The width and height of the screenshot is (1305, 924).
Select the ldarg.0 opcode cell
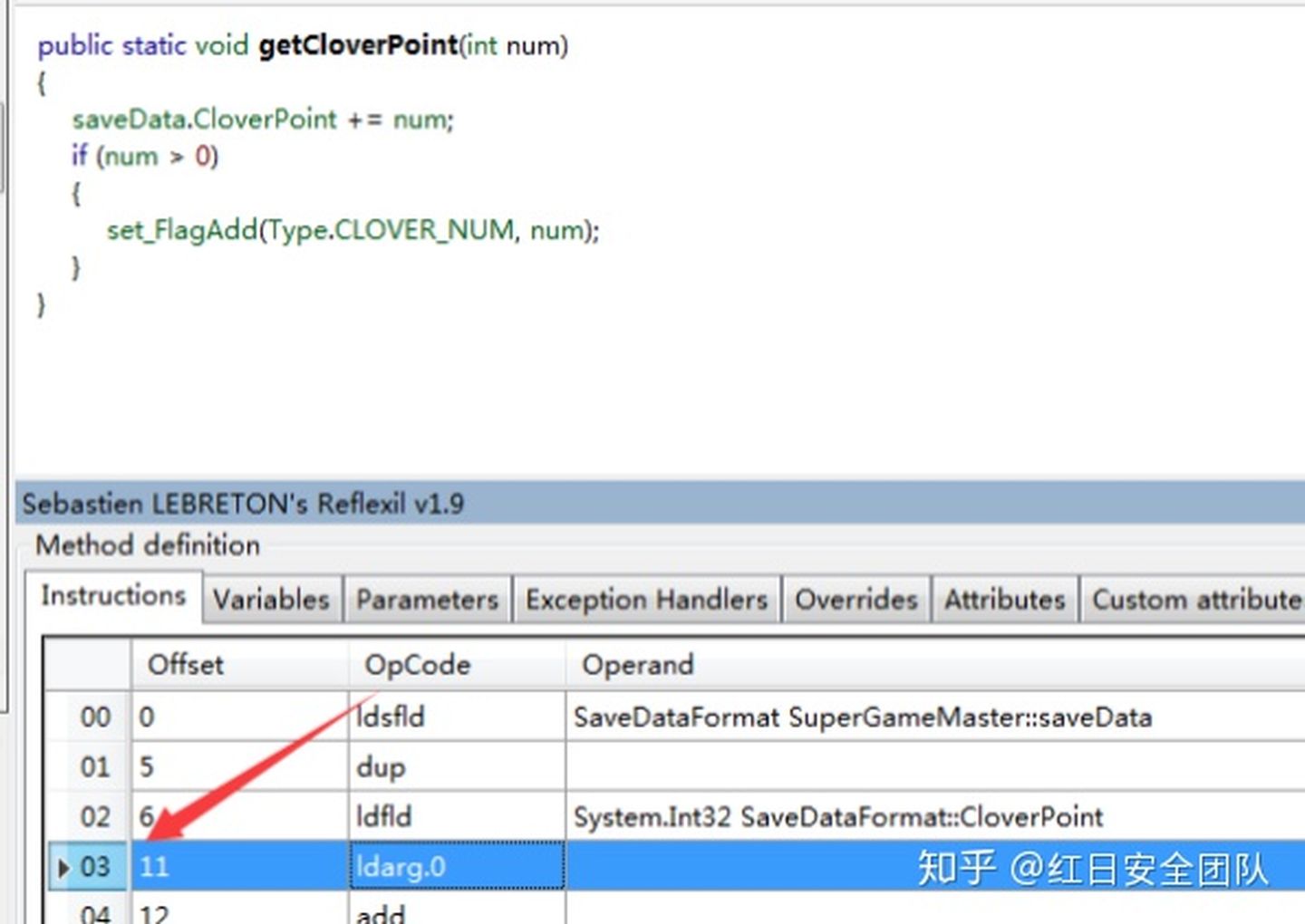pyautogui.click(x=457, y=866)
